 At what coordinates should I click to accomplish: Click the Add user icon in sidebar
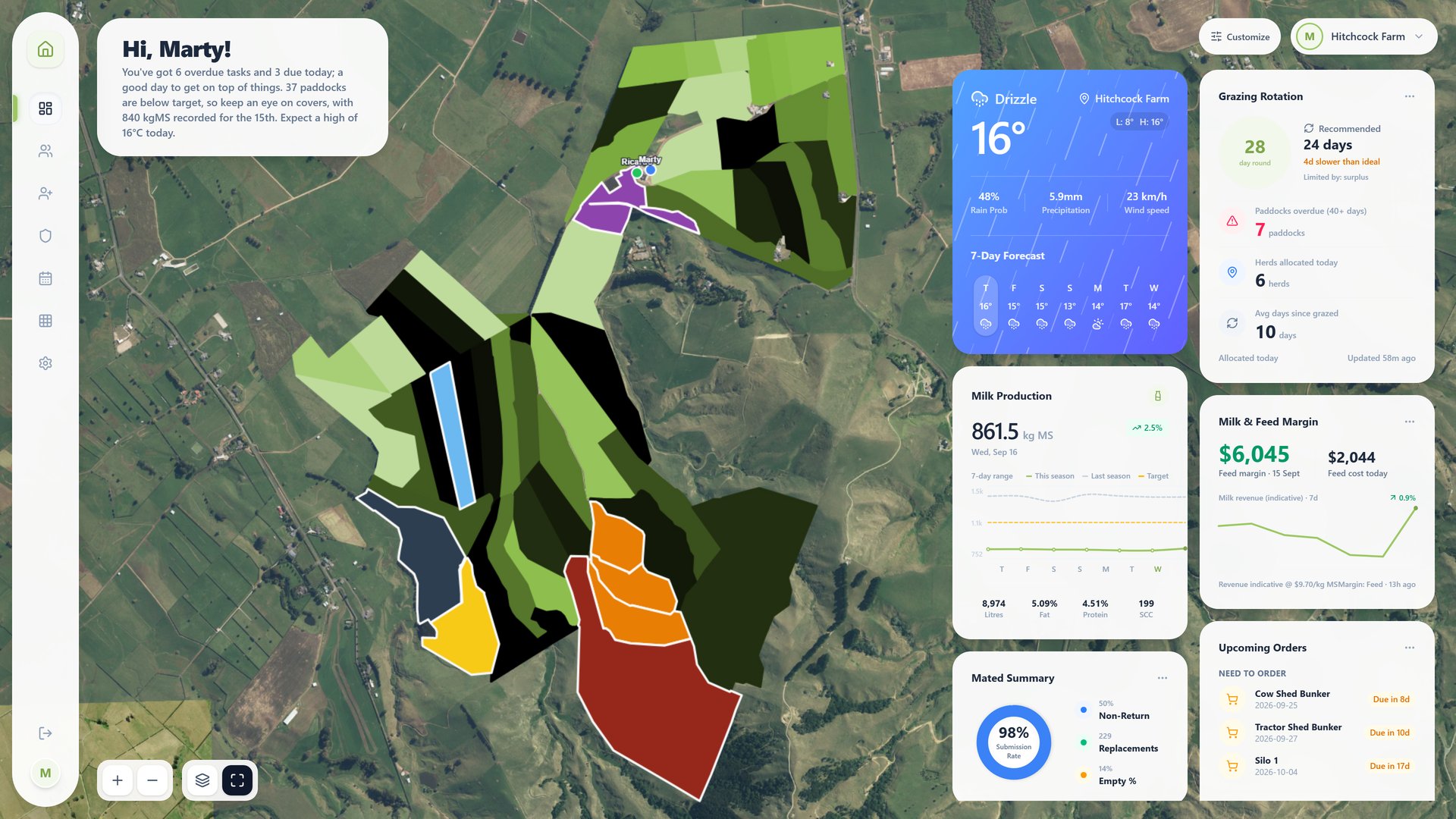tap(45, 193)
